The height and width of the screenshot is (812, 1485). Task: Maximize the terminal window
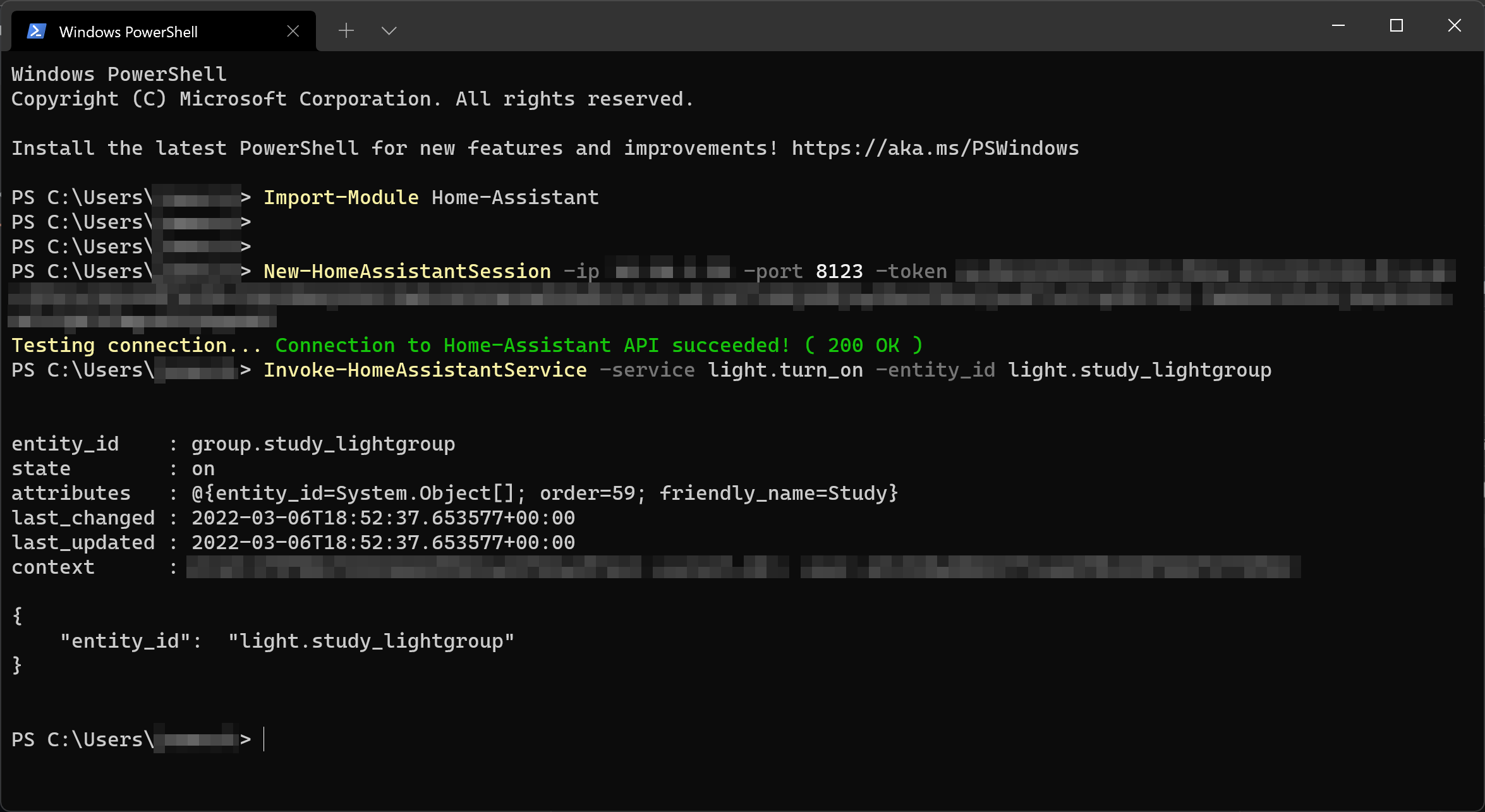point(1396,25)
